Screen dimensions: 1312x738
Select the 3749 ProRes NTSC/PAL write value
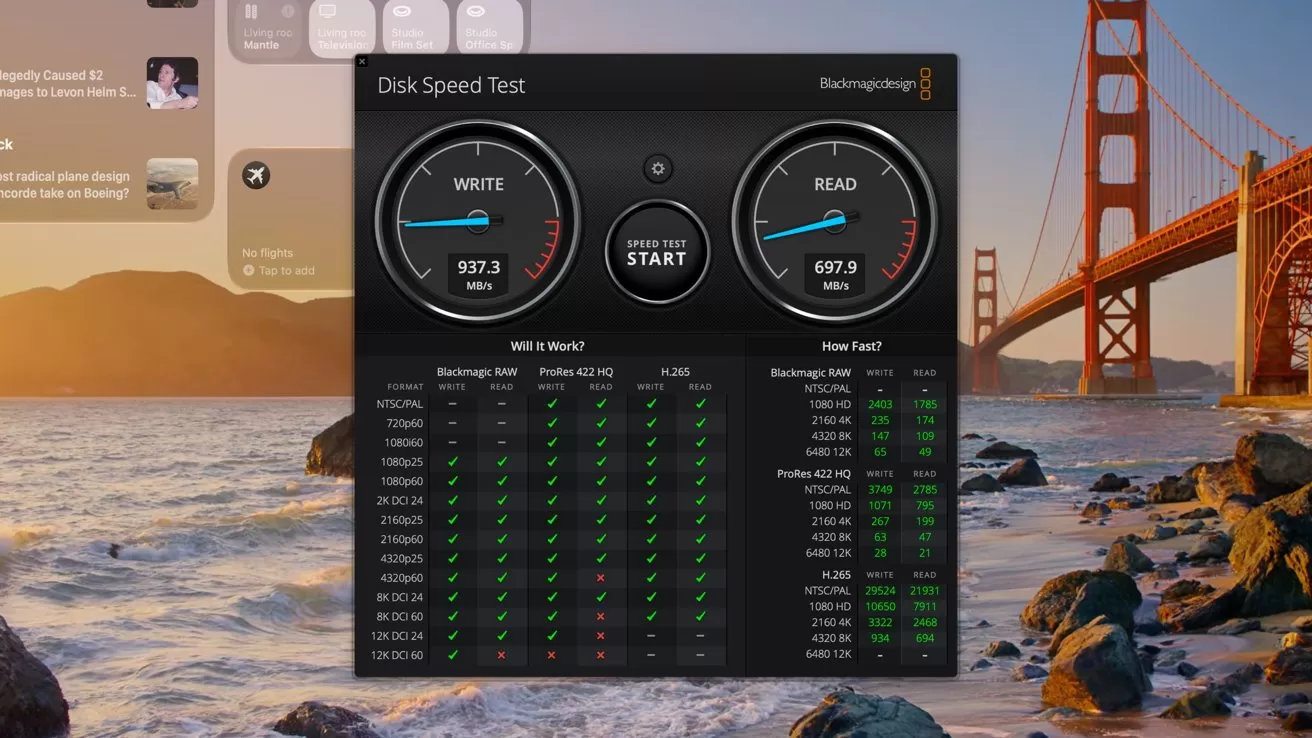880,490
